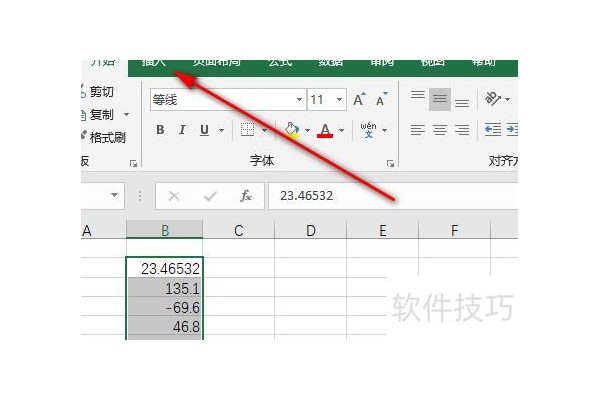Click the Copy (复制) button
The width and height of the screenshot is (600, 400).
coord(98,114)
